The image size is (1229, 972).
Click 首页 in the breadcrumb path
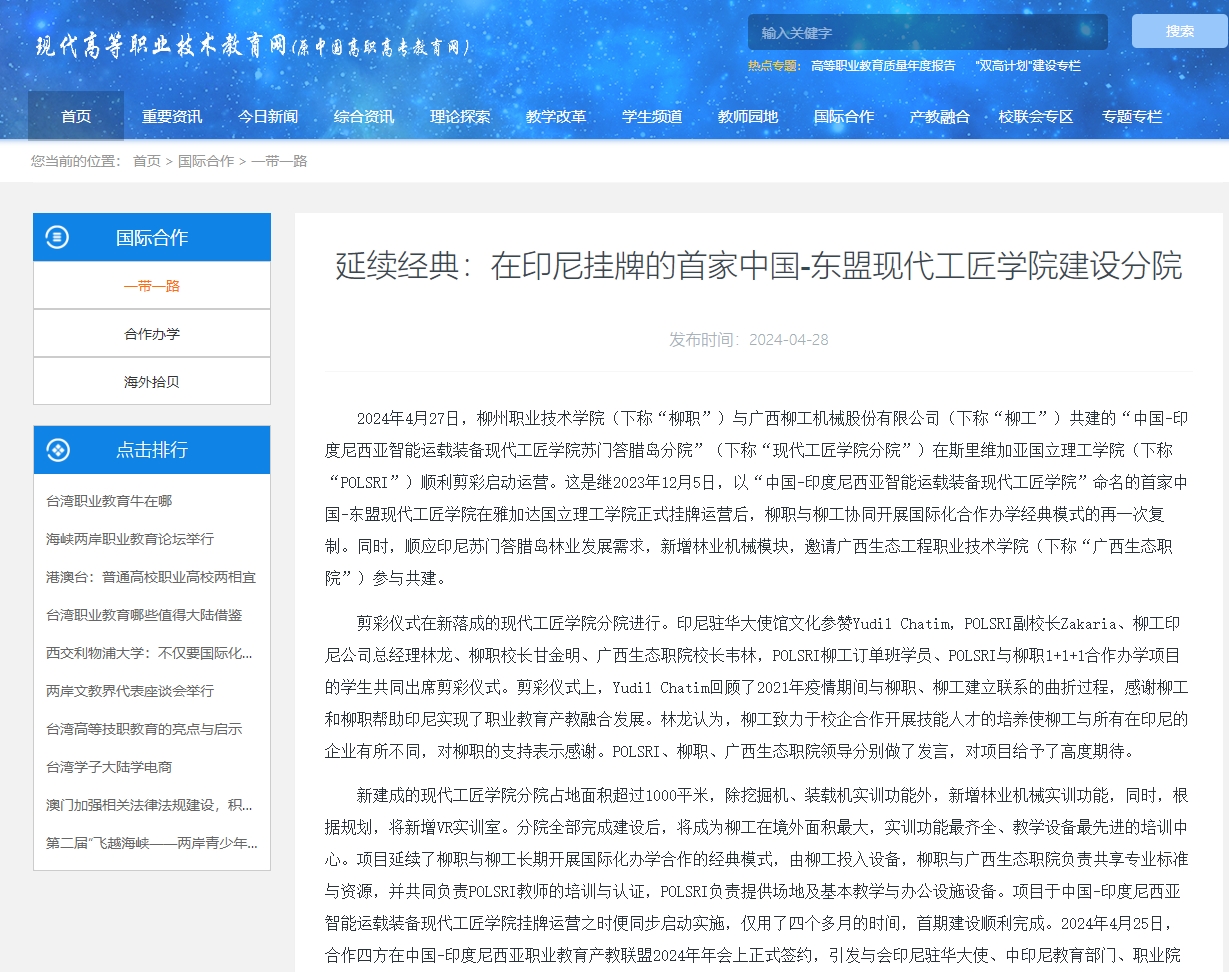click(x=147, y=161)
